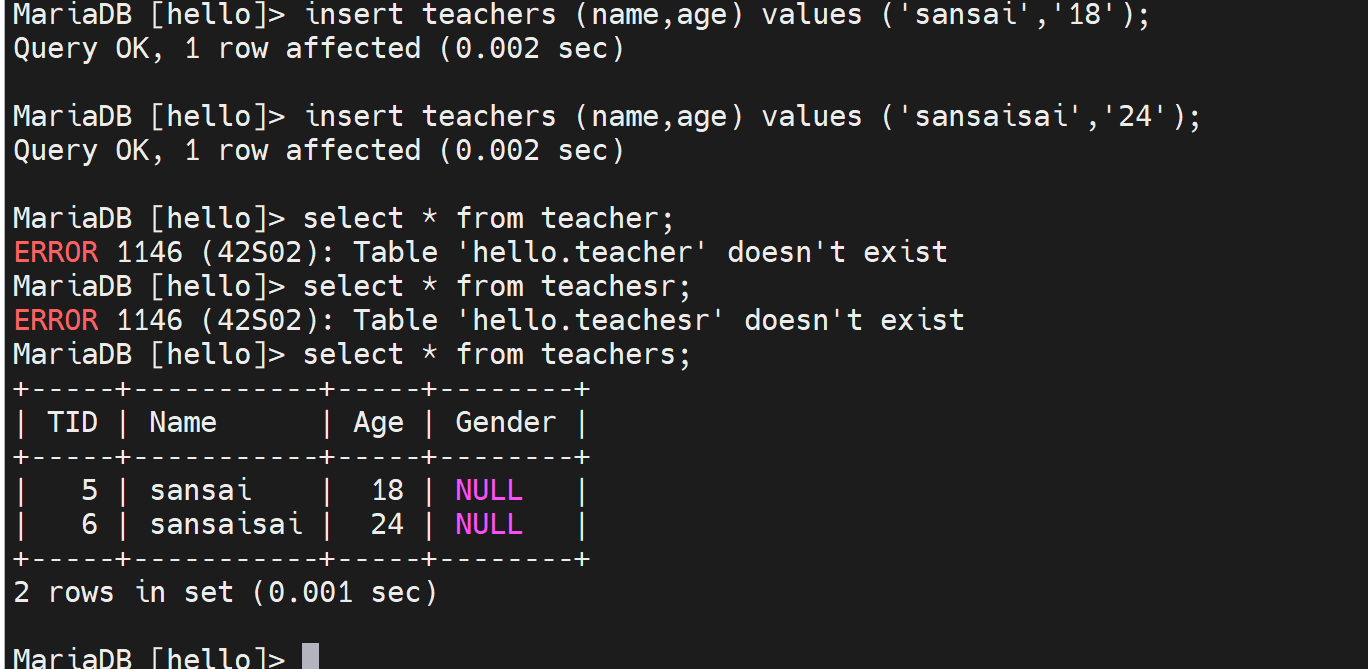Click the 'select * from teachers;' command text
This screenshot has height=669, width=1368.
497,355
